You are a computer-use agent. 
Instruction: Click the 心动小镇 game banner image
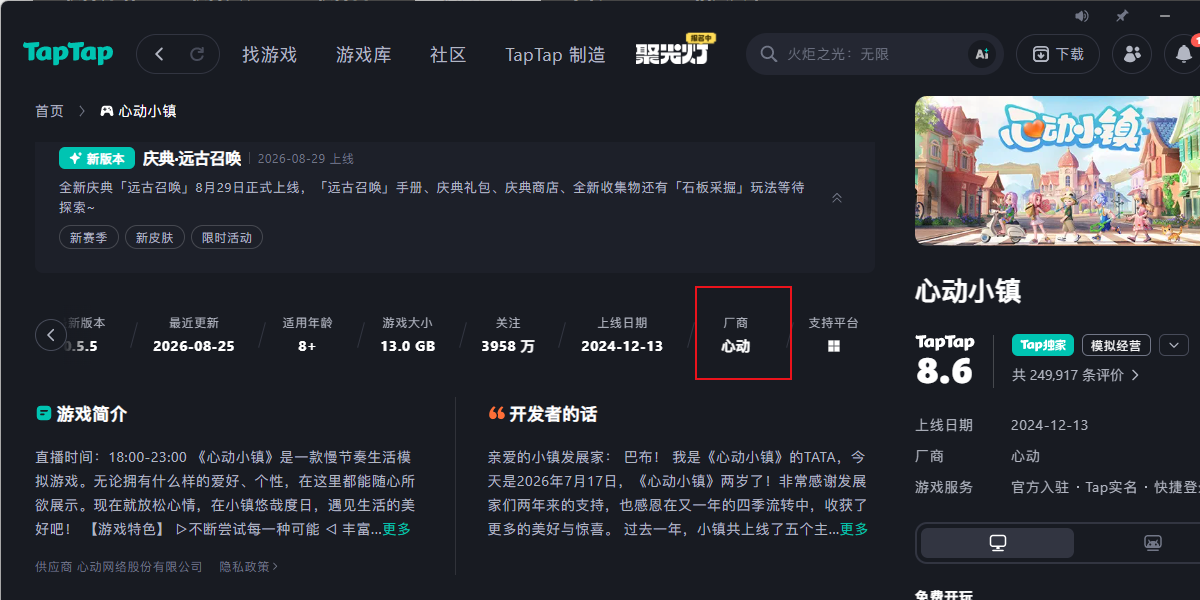[1057, 170]
